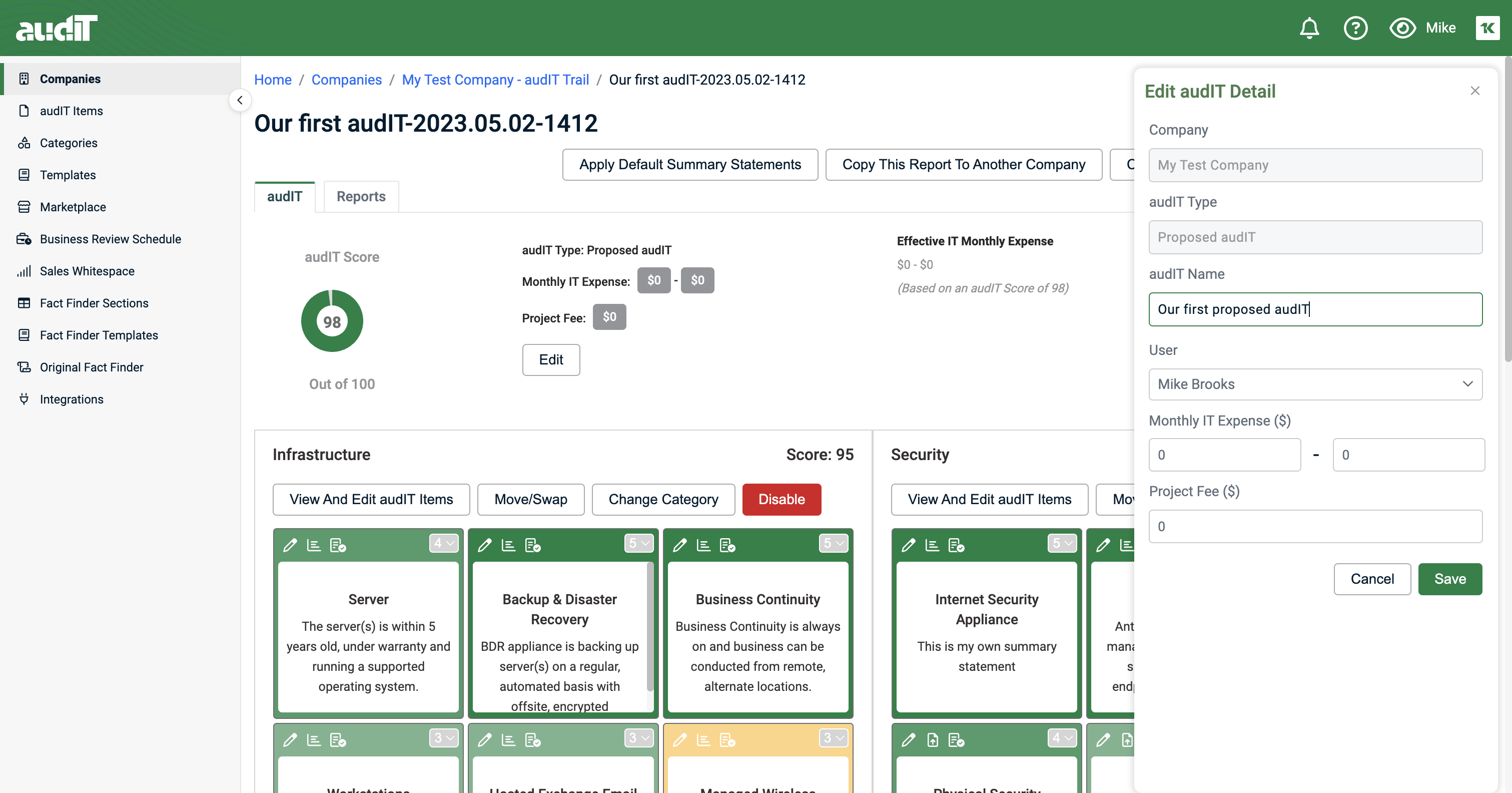Click the Sales Whitespace bar chart icon
The image size is (1512, 793).
[x=24, y=271]
